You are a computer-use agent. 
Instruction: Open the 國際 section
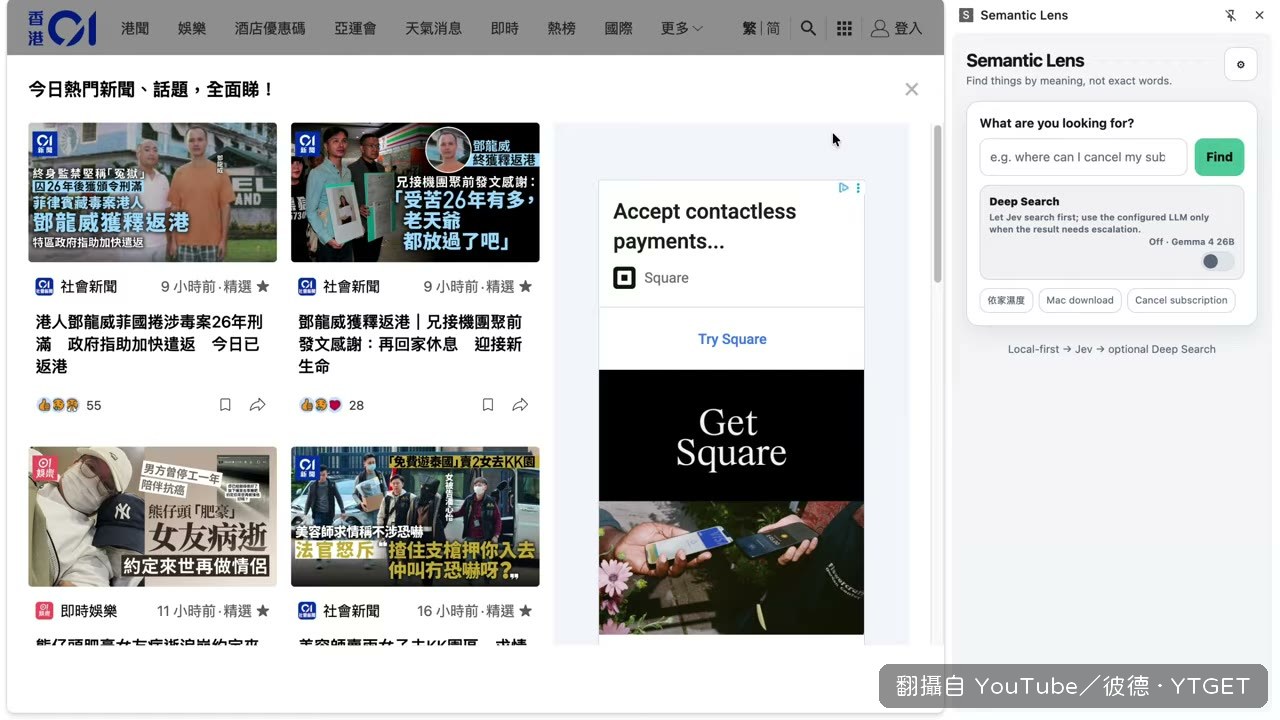click(619, 28)
